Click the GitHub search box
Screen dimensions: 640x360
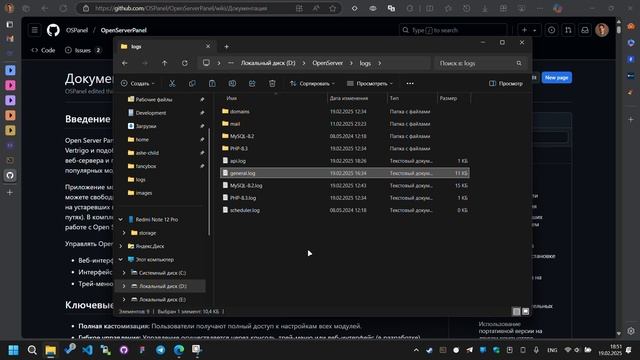(452, 30)
